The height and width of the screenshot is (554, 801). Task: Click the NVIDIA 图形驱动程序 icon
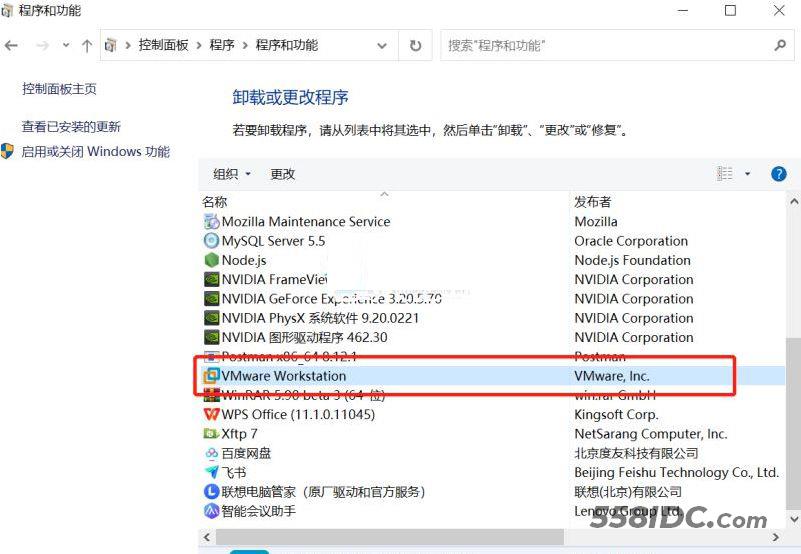211,337
